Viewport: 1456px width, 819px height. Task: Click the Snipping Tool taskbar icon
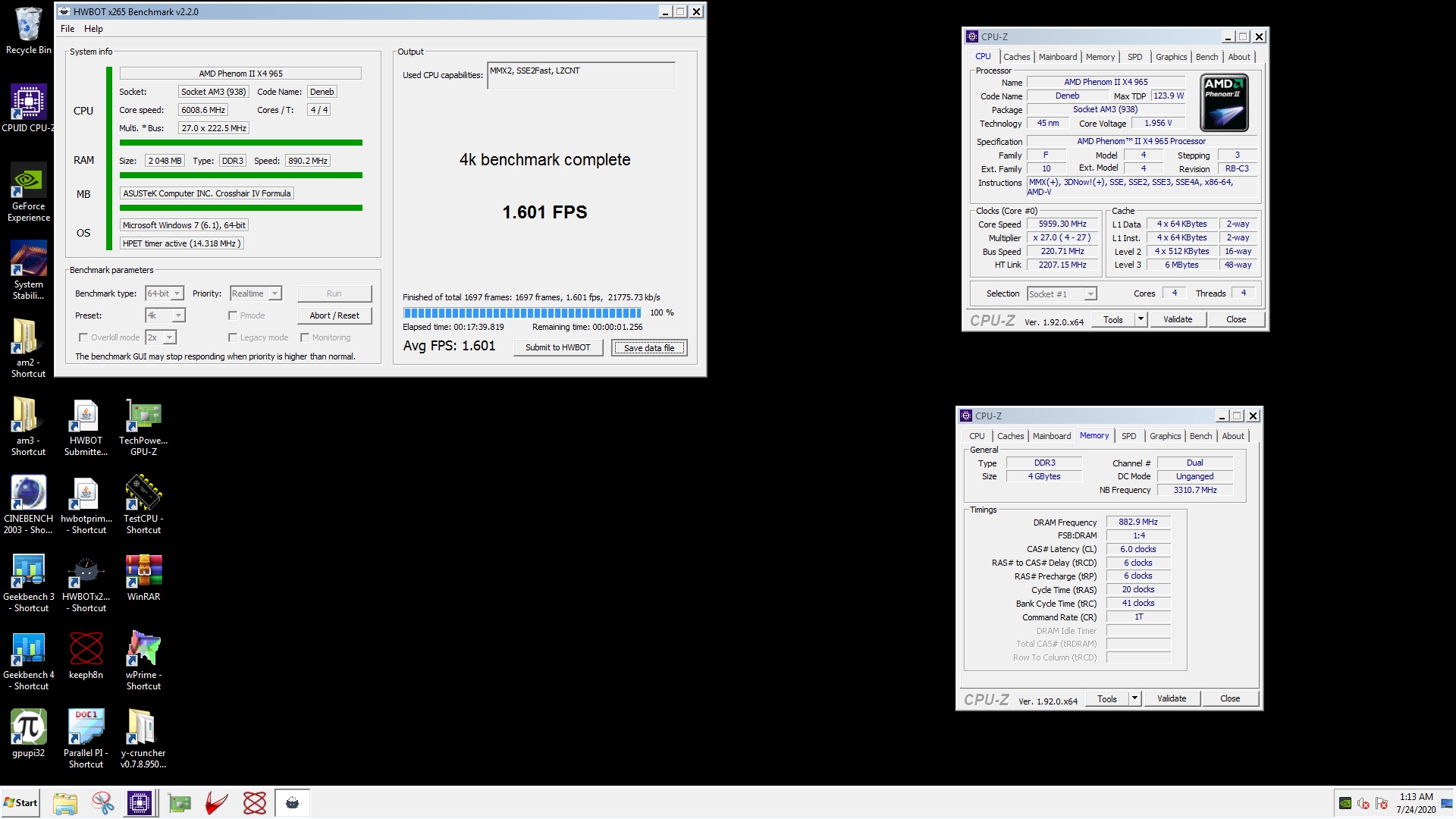click(x=102, y=803)
